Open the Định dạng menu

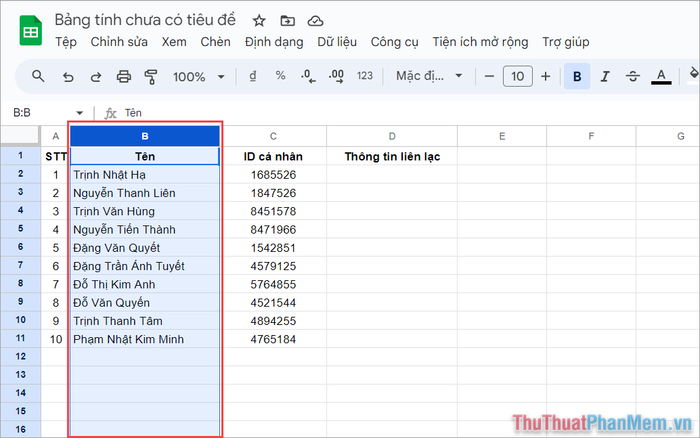(274, 42)
